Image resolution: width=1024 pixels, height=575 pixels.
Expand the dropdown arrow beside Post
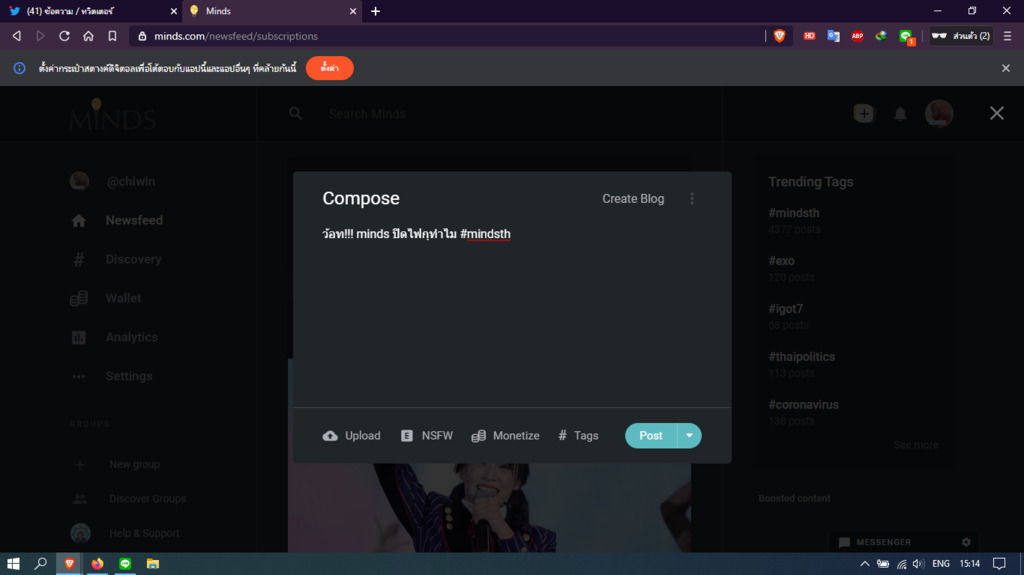point(689,436)
